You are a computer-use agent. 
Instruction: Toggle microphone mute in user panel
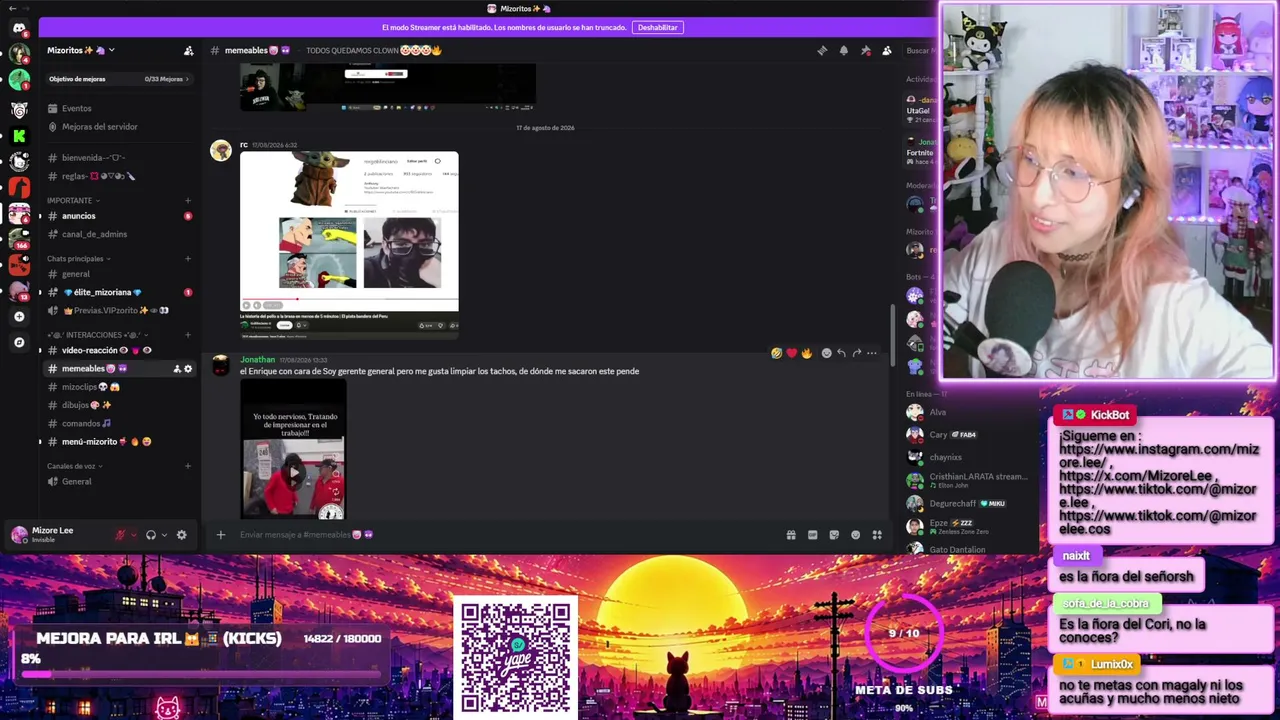[x=121, y=535]
